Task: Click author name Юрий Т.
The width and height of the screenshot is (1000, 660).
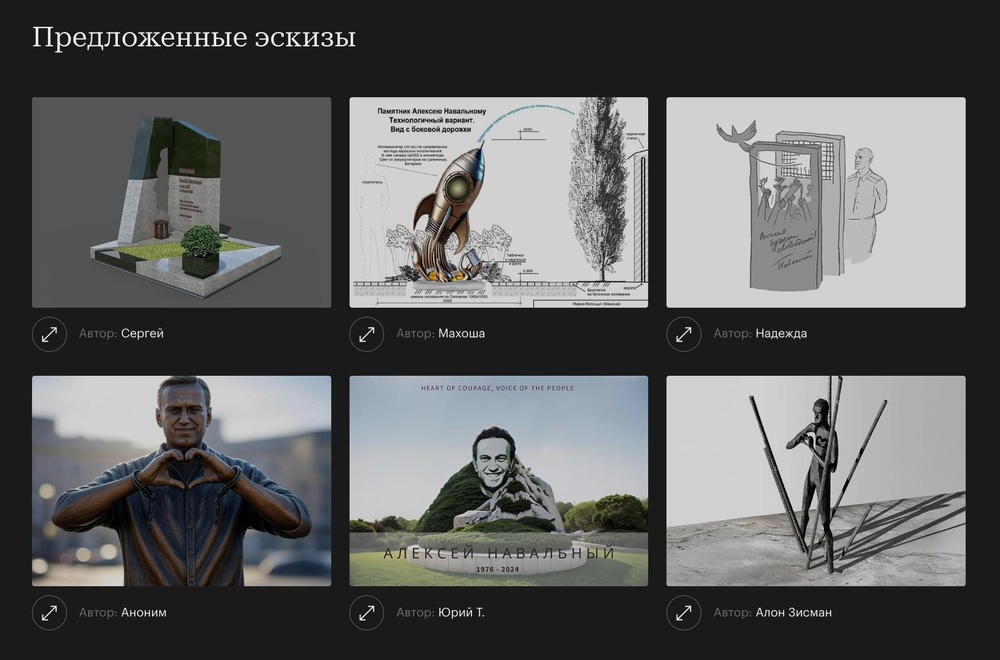Action: [462, 612]
